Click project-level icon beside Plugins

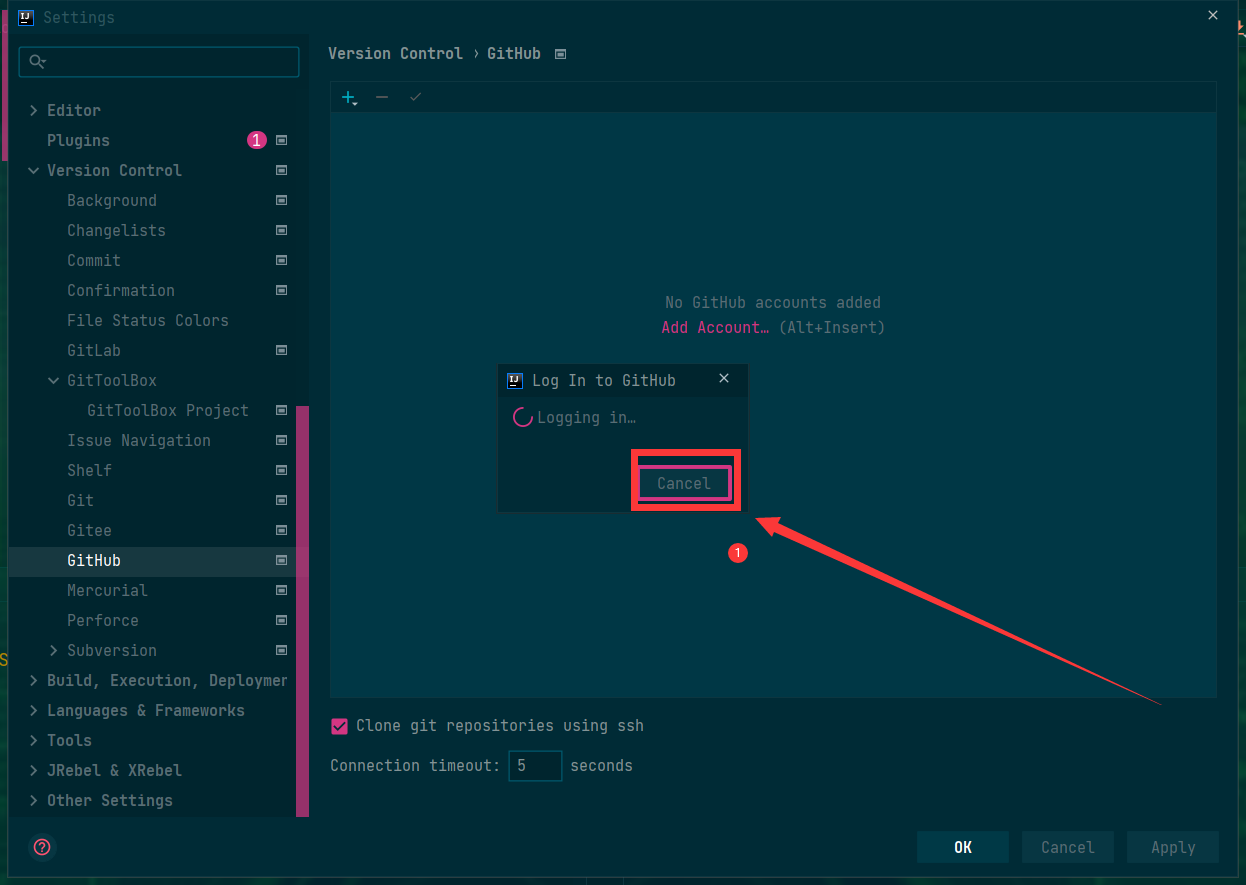coord(282,141)
